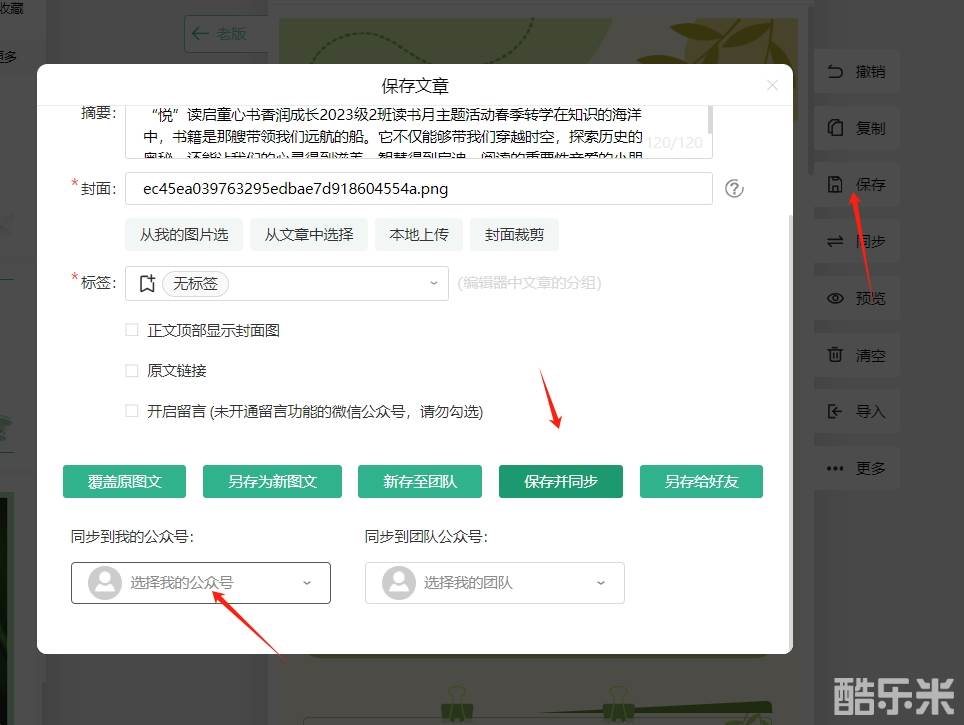Open preview via the eye (预览) icon
The width and height of the screenshot is (964, 725).
coord(835,298)
